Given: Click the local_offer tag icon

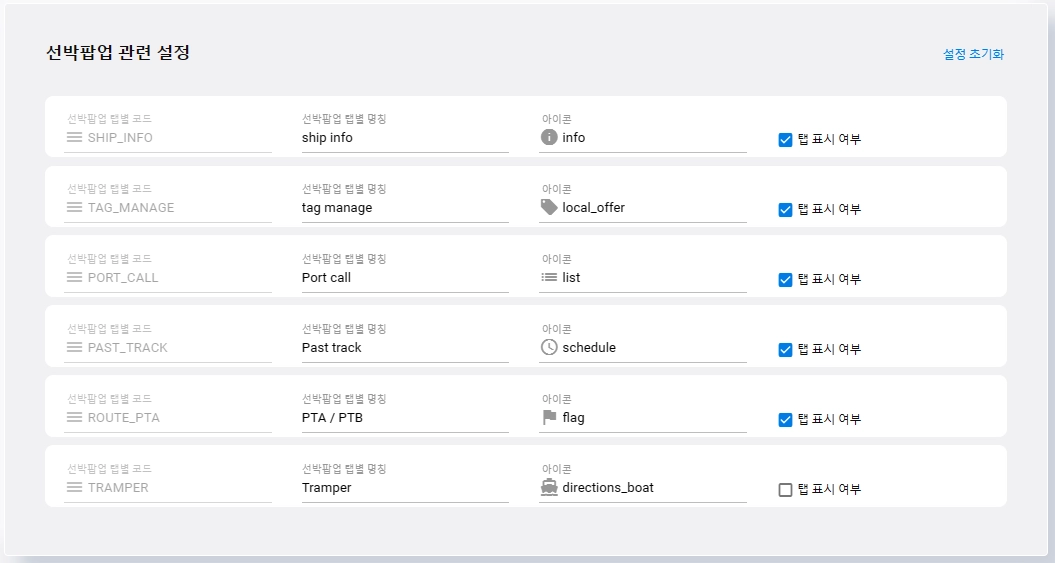Looking at the screenshot, I should [549, 207].
